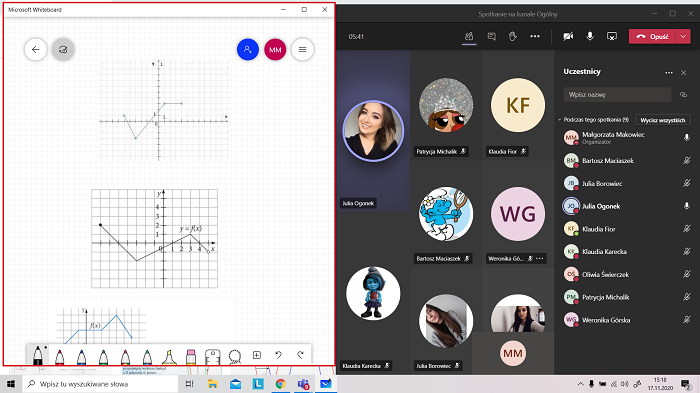Go back with Whiteboard arrow button

click(x=36, y=50)
